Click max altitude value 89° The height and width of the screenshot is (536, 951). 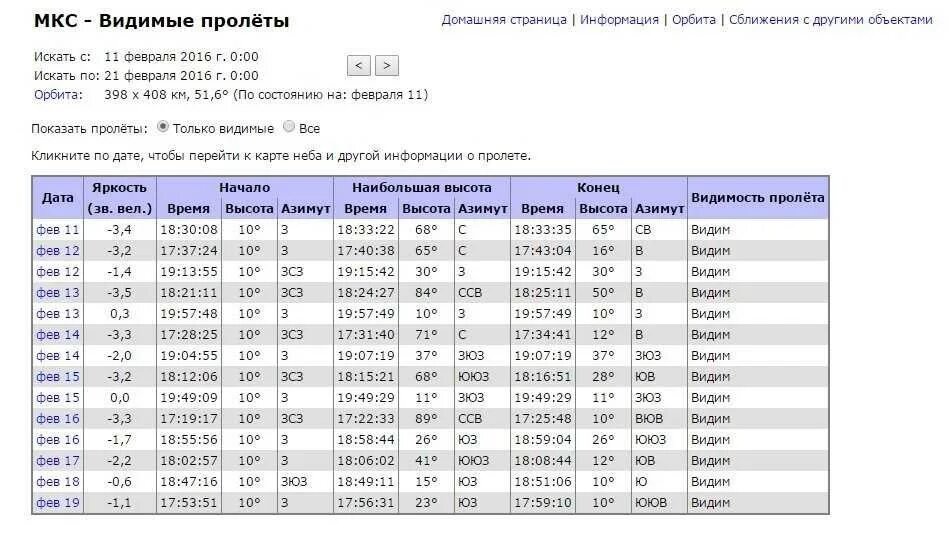(426, 419)
